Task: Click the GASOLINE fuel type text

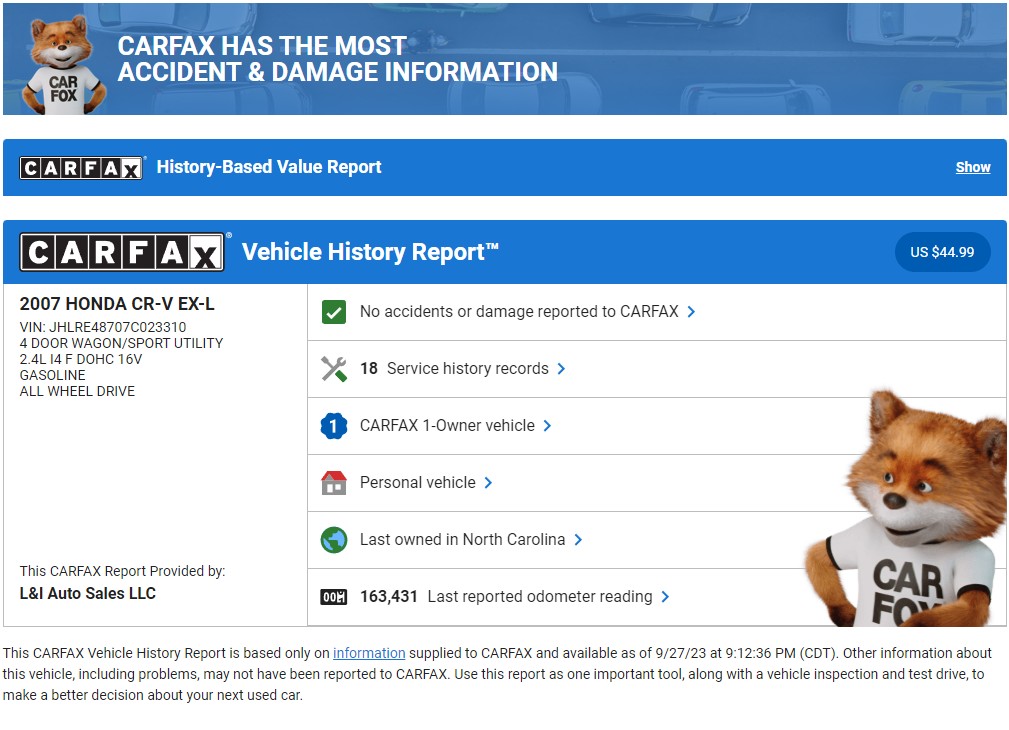Action: 52,376
